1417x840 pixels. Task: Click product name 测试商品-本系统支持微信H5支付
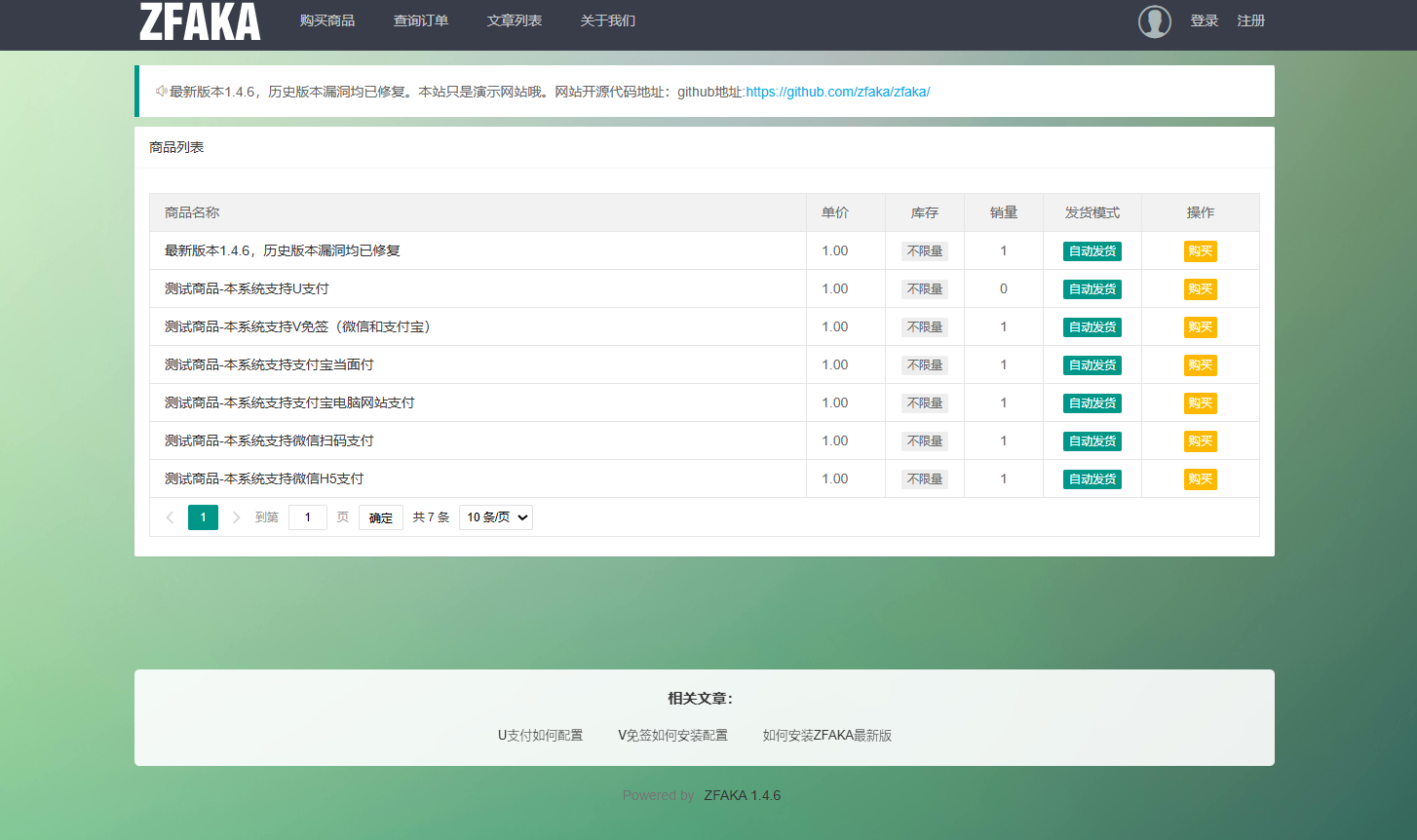tap(264, 478)
